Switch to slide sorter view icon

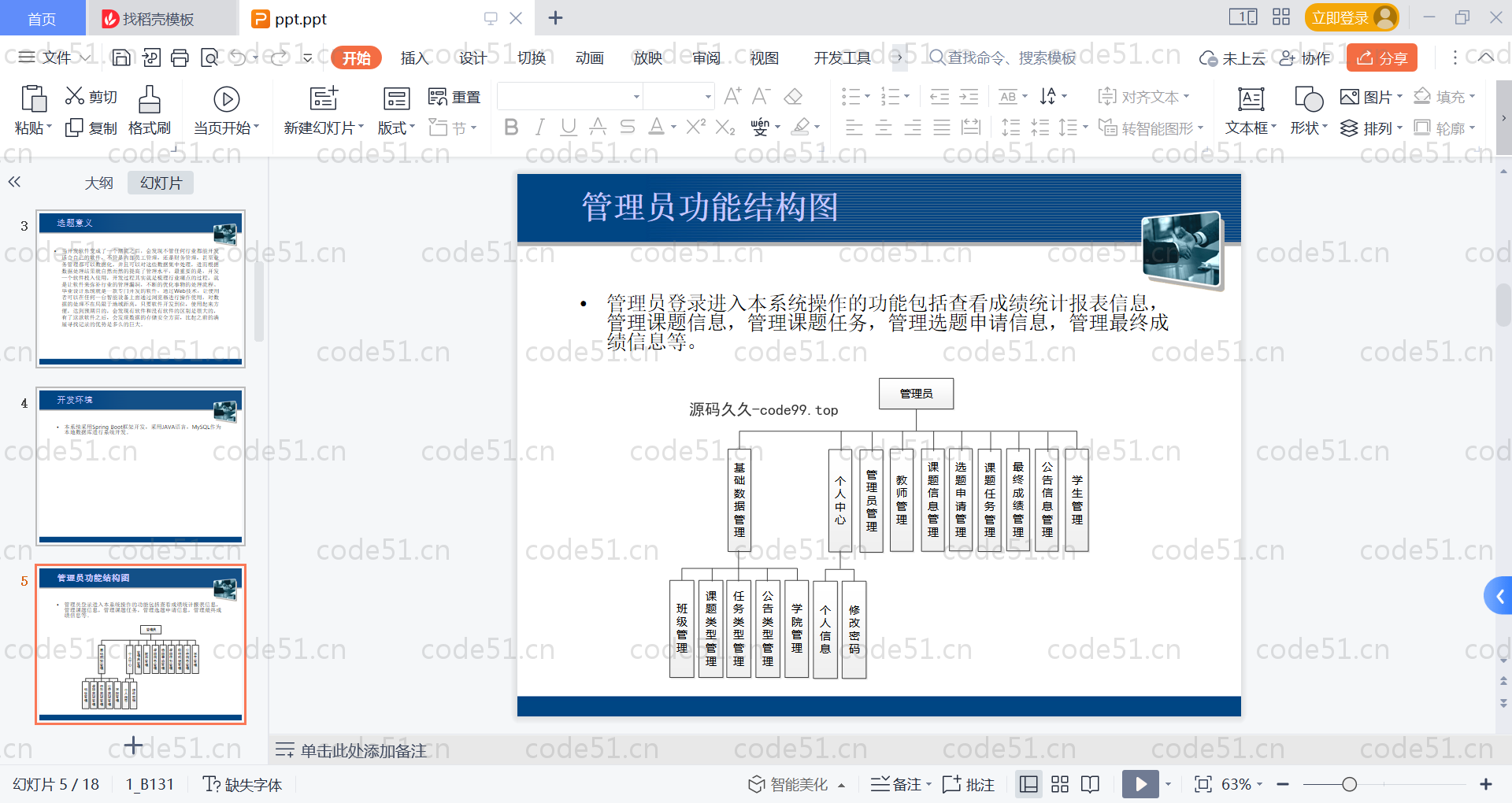click(1060, 784)
